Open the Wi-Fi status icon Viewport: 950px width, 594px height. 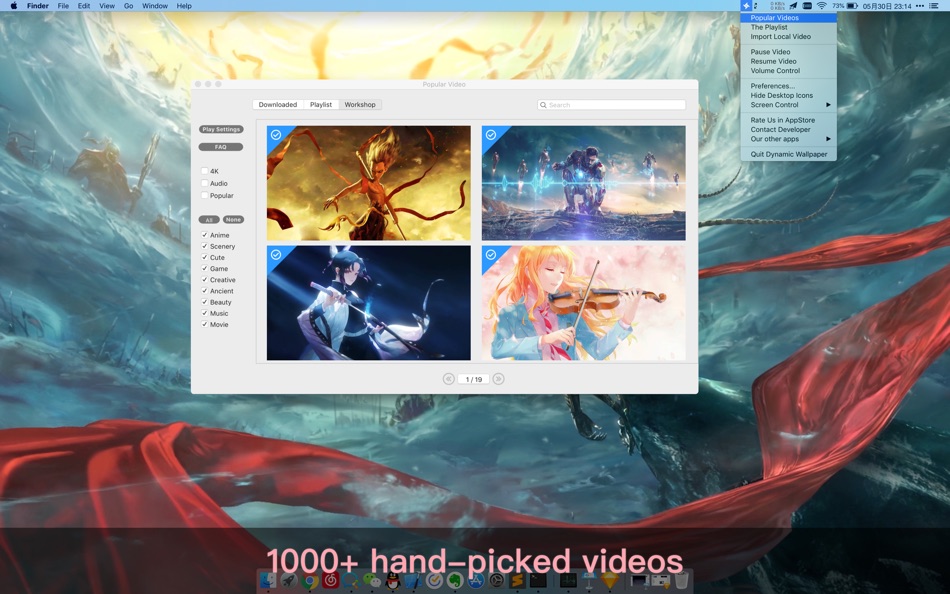(822, 5)
